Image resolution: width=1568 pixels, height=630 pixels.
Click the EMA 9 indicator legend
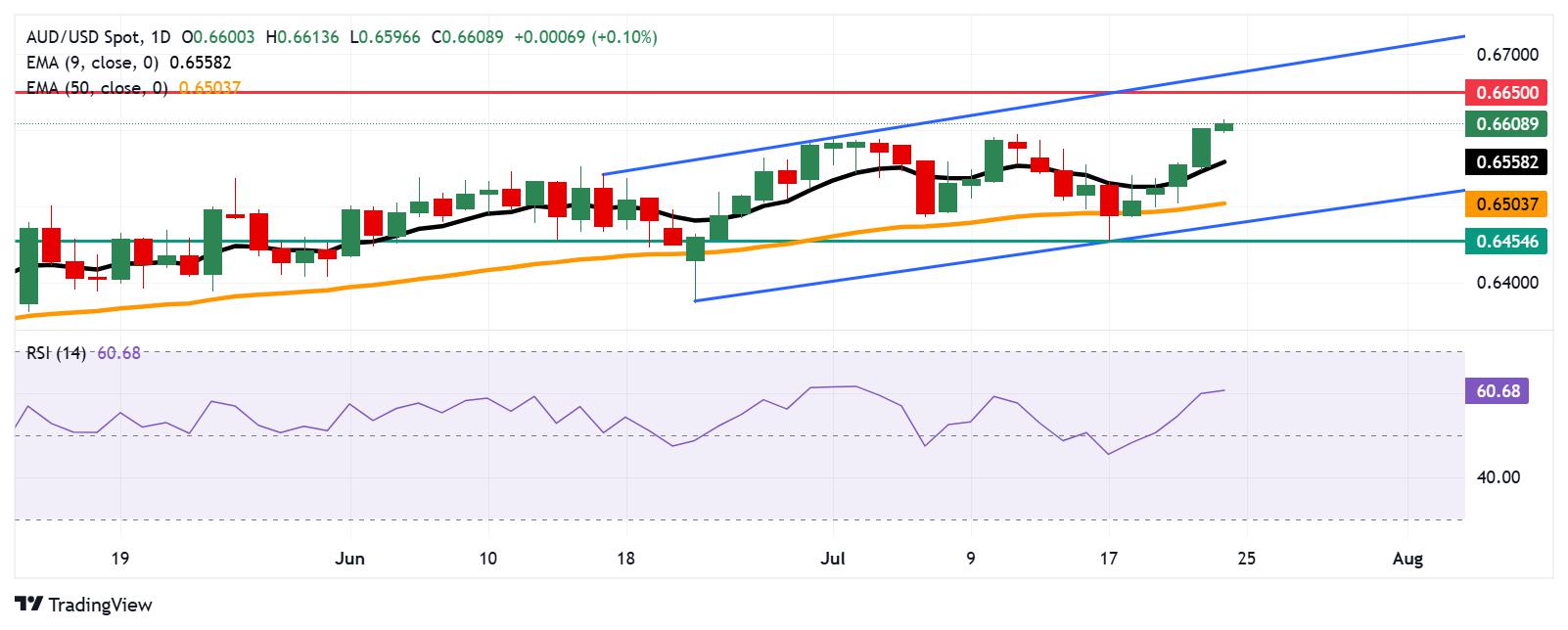[127, 63]
